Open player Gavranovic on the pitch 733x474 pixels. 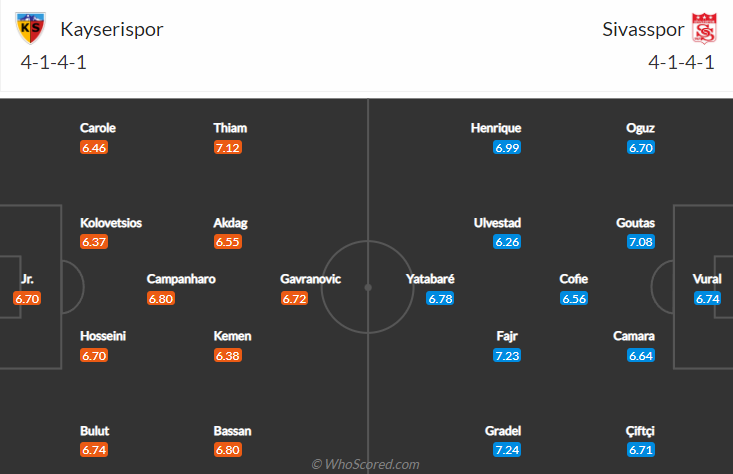(310, 279)
